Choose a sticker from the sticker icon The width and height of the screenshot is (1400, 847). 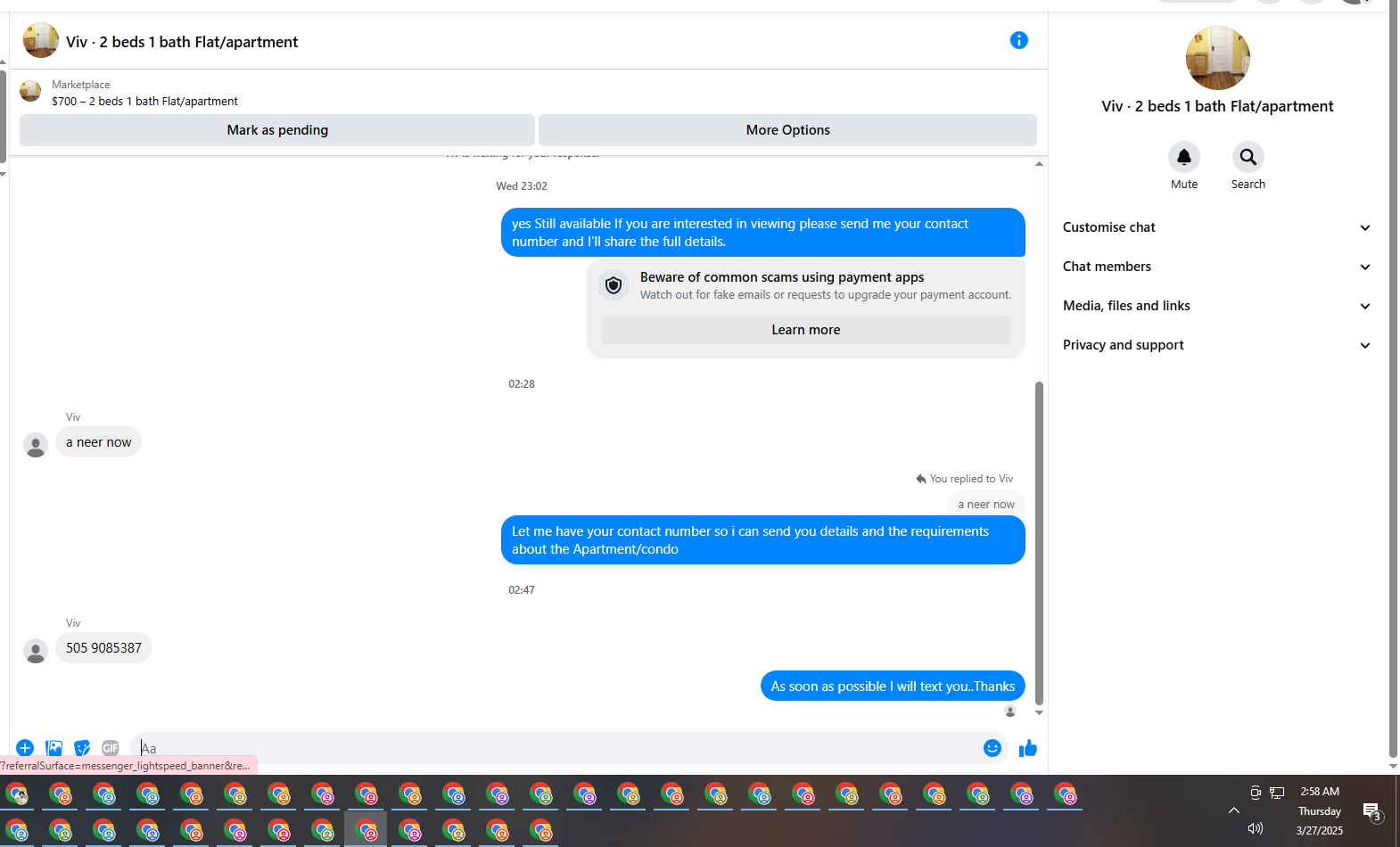pyautogui.click(x=82, y=748)
